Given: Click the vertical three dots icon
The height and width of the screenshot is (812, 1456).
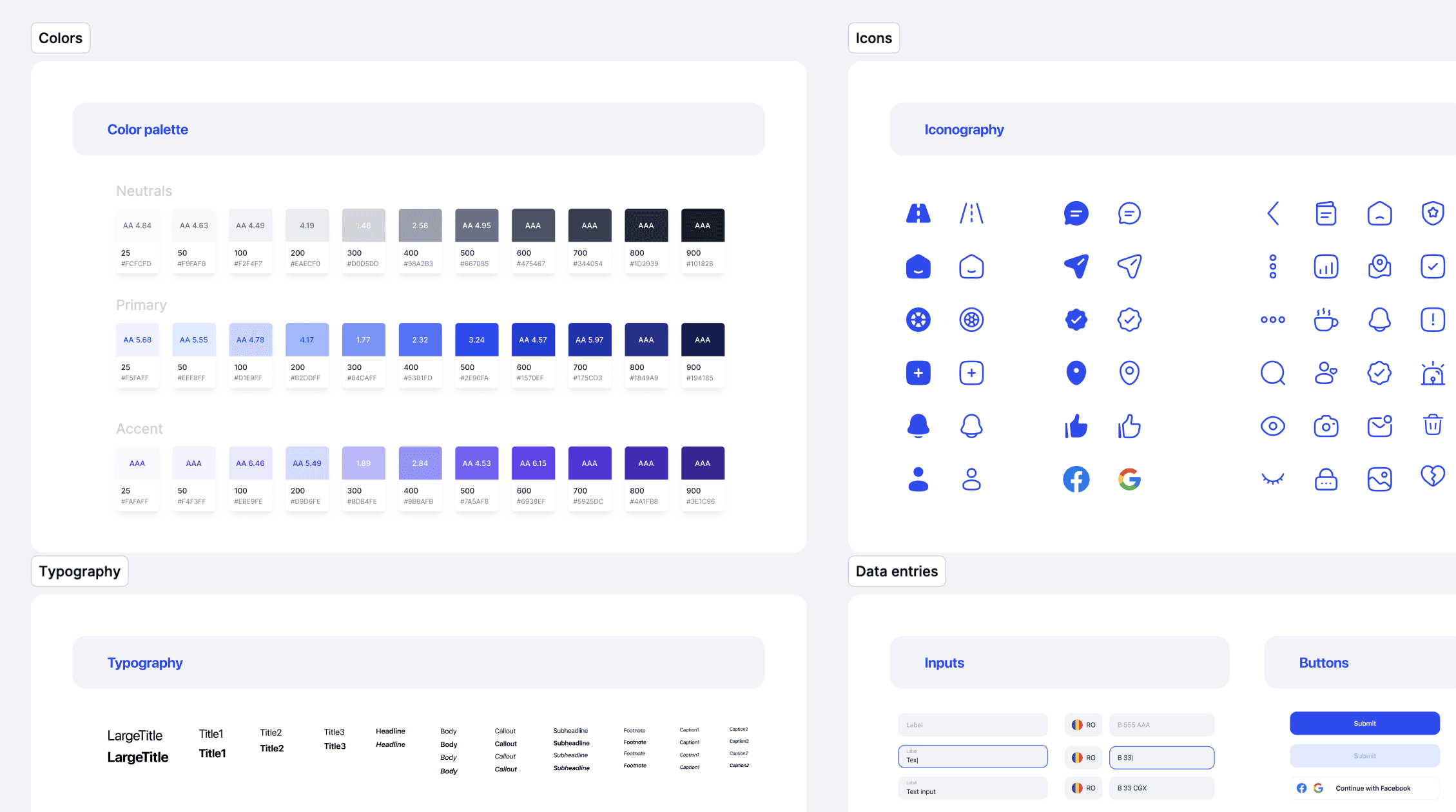Looking at the screenshot, I should (1273, 266).
